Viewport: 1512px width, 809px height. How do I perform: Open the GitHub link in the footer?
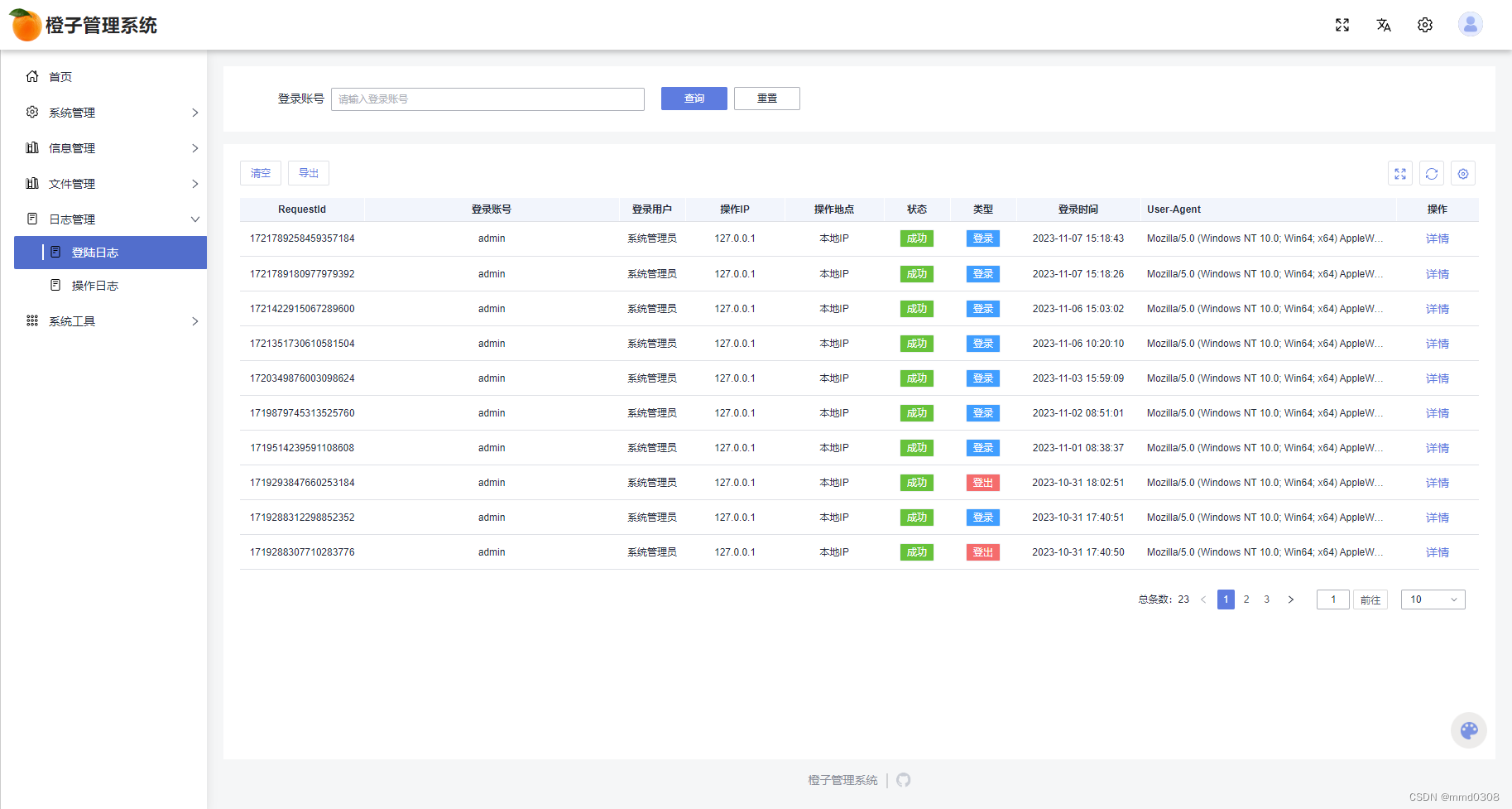(904, 780)
